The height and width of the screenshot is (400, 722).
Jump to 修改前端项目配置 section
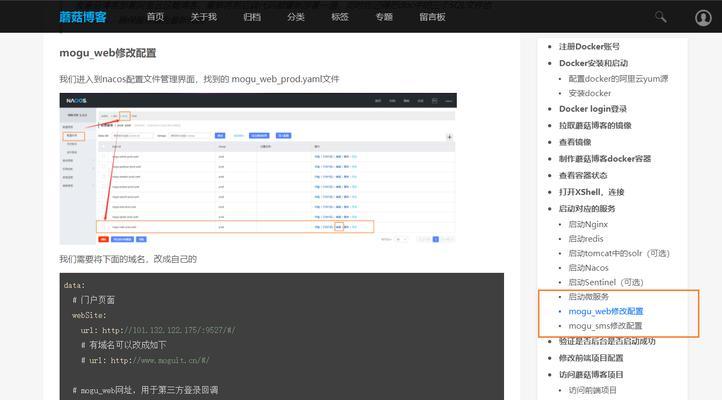pyautogui.click(x=591, y=358)
